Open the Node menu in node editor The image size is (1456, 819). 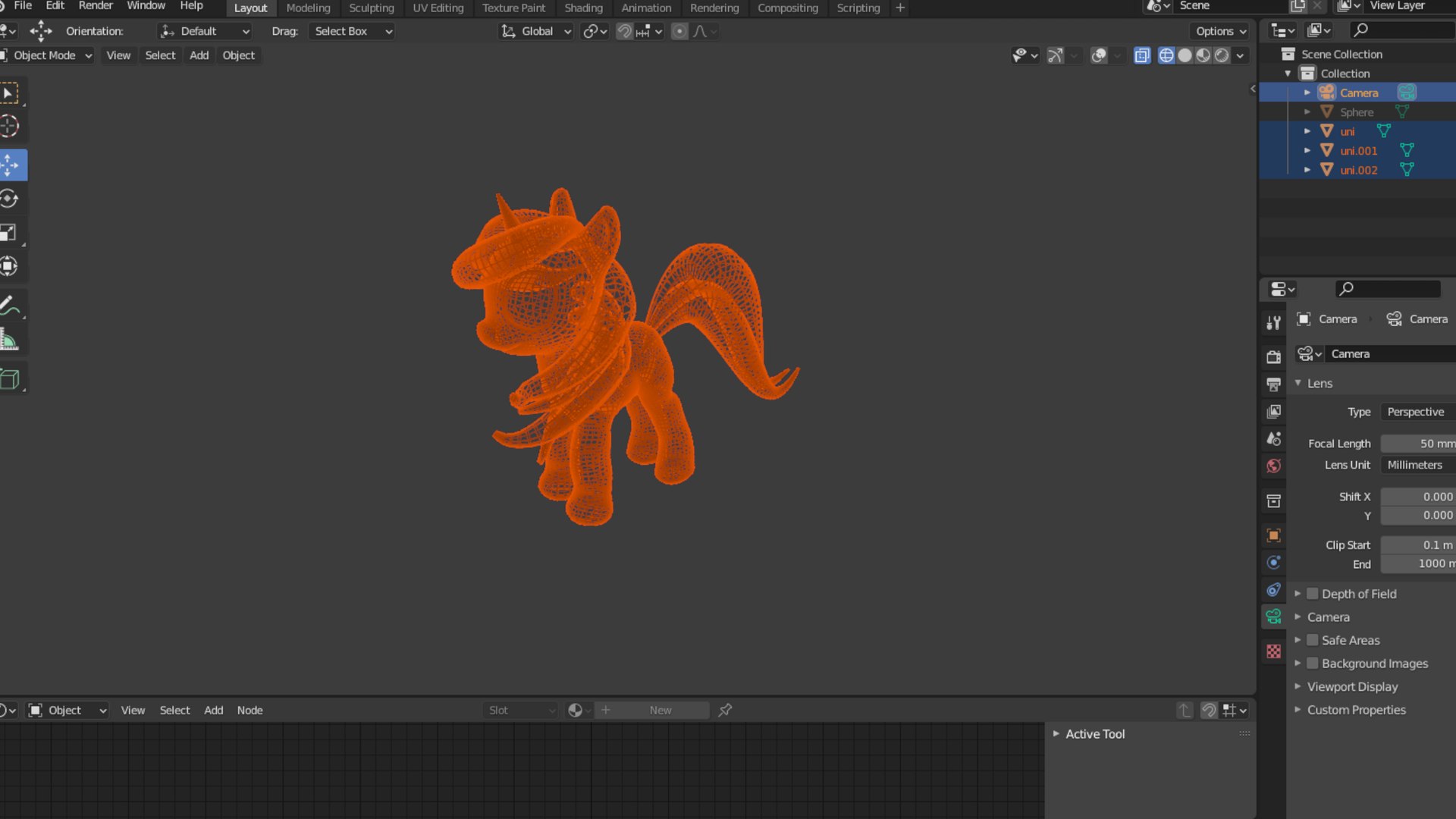point(249,710)
